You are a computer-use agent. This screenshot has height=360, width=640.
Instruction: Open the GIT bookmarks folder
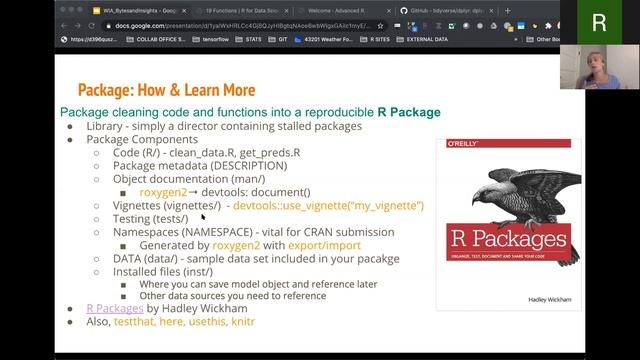tap(278, 40)
